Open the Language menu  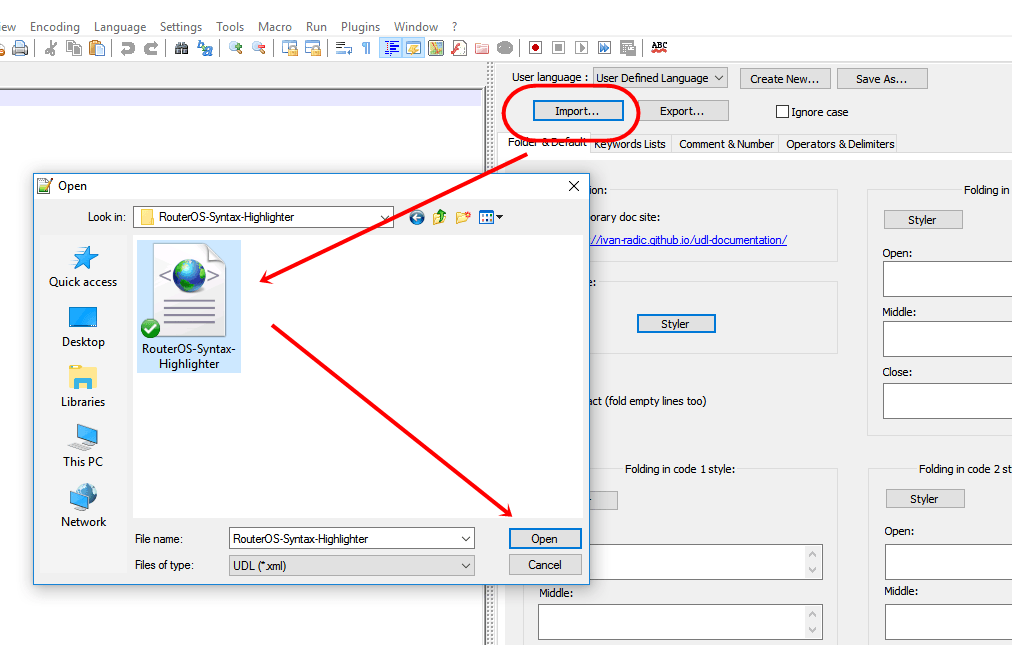120,26
